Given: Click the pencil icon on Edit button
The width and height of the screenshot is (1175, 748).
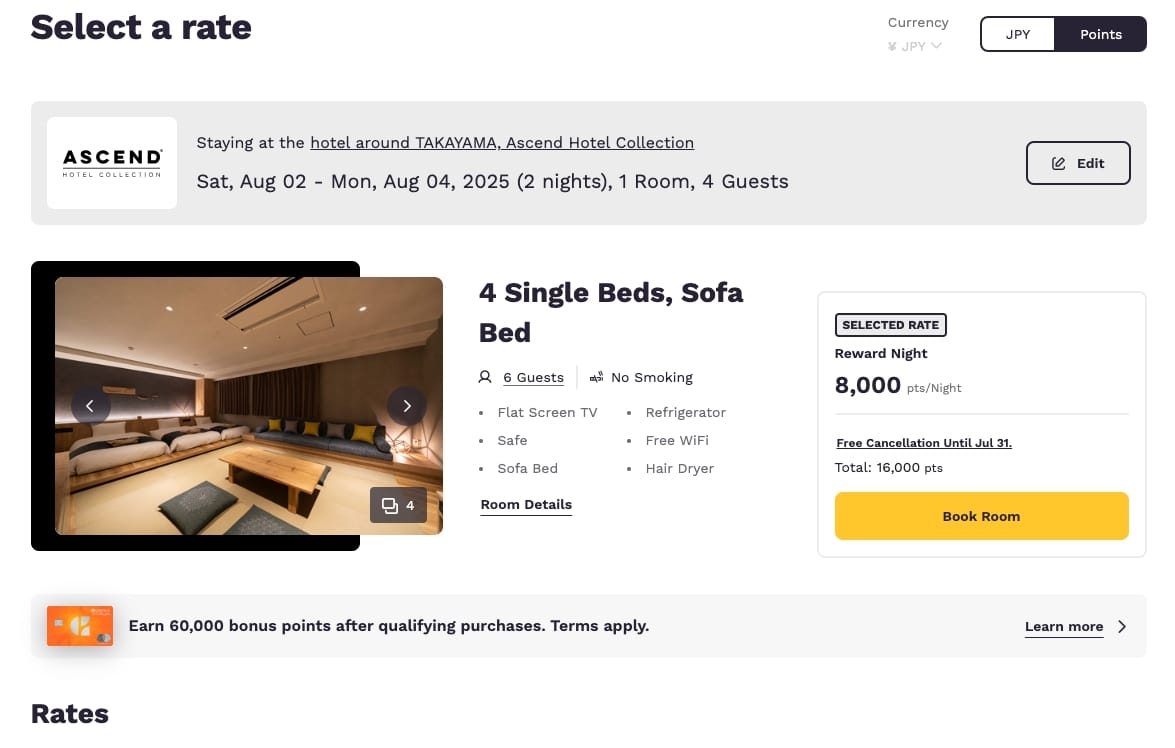Looking at the screenshot, I should pos(1059,163).
